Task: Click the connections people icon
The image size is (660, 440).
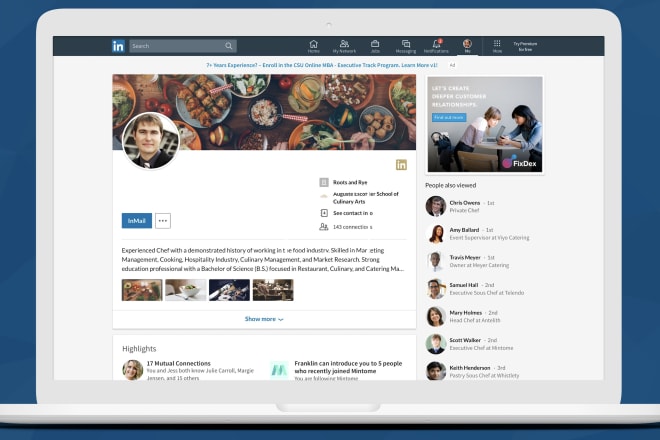Action: pyautogui.click(x=324, y=227)
